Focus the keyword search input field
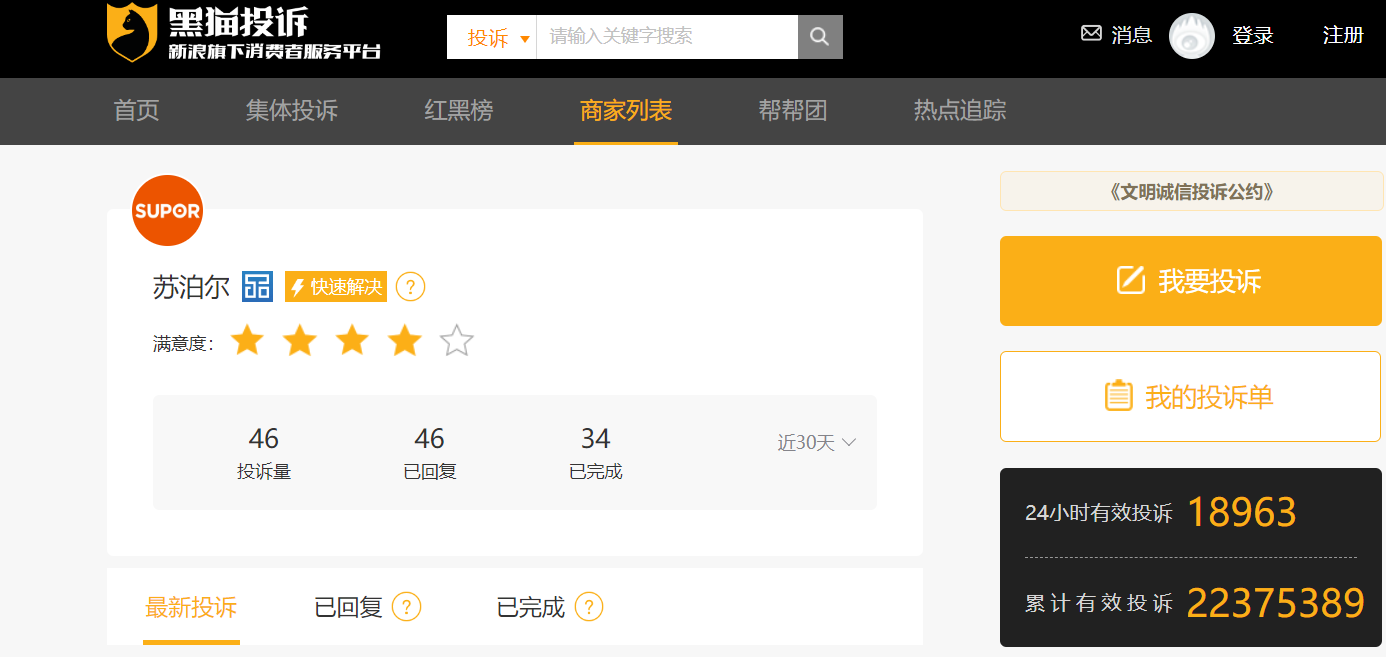Viewport: 1386px width, 657px height. [x=667, y=37]
